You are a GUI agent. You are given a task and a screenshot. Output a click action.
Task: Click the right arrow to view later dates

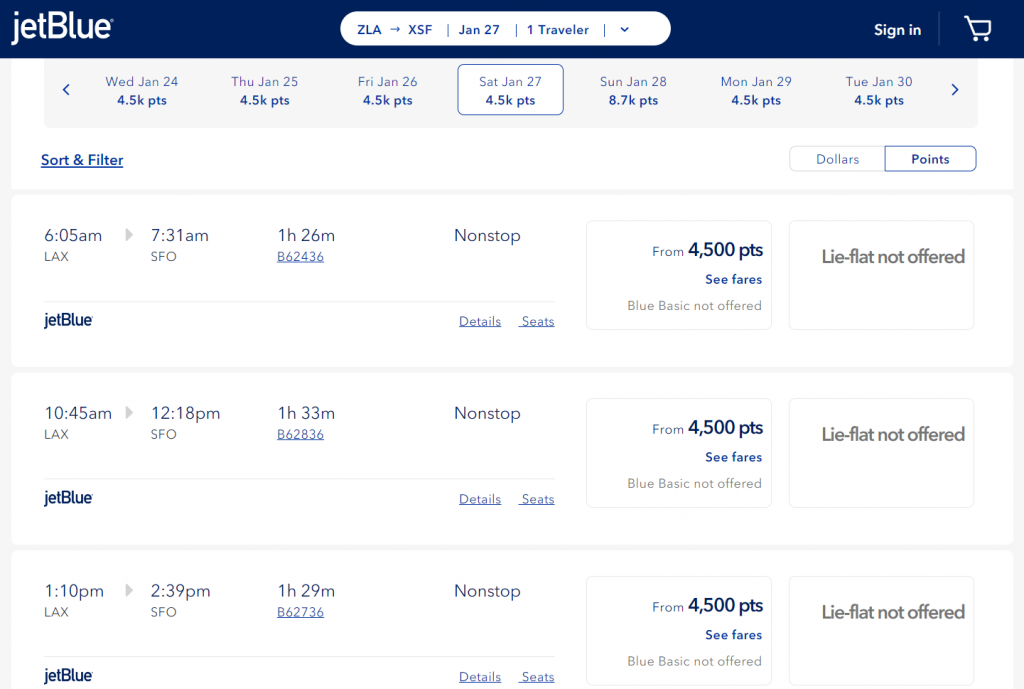tap(954, 89)
